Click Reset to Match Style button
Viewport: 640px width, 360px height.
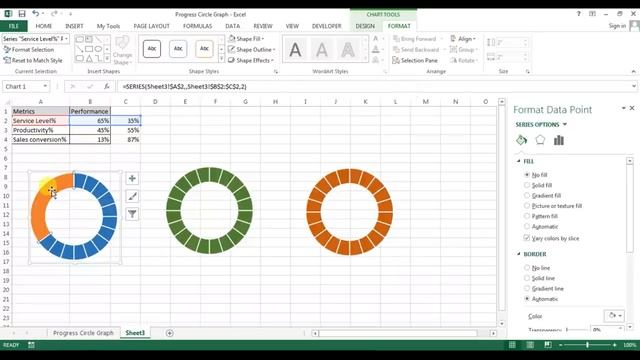33,60
